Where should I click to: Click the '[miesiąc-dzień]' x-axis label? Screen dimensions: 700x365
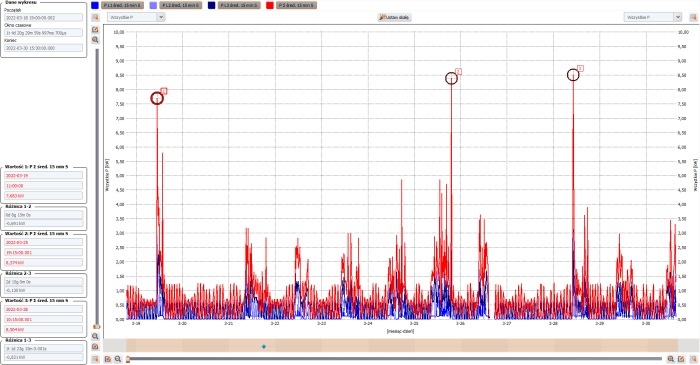400,331
